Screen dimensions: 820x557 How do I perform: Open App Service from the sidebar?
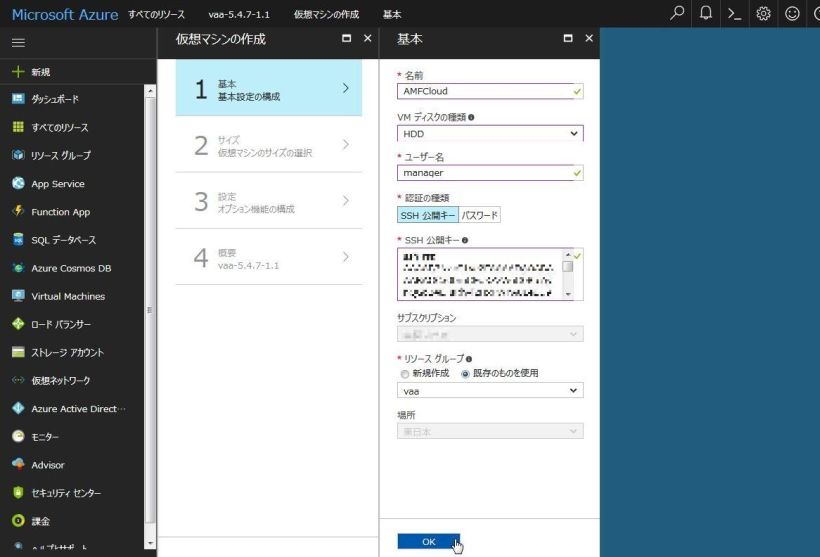[x=58, y=184]
